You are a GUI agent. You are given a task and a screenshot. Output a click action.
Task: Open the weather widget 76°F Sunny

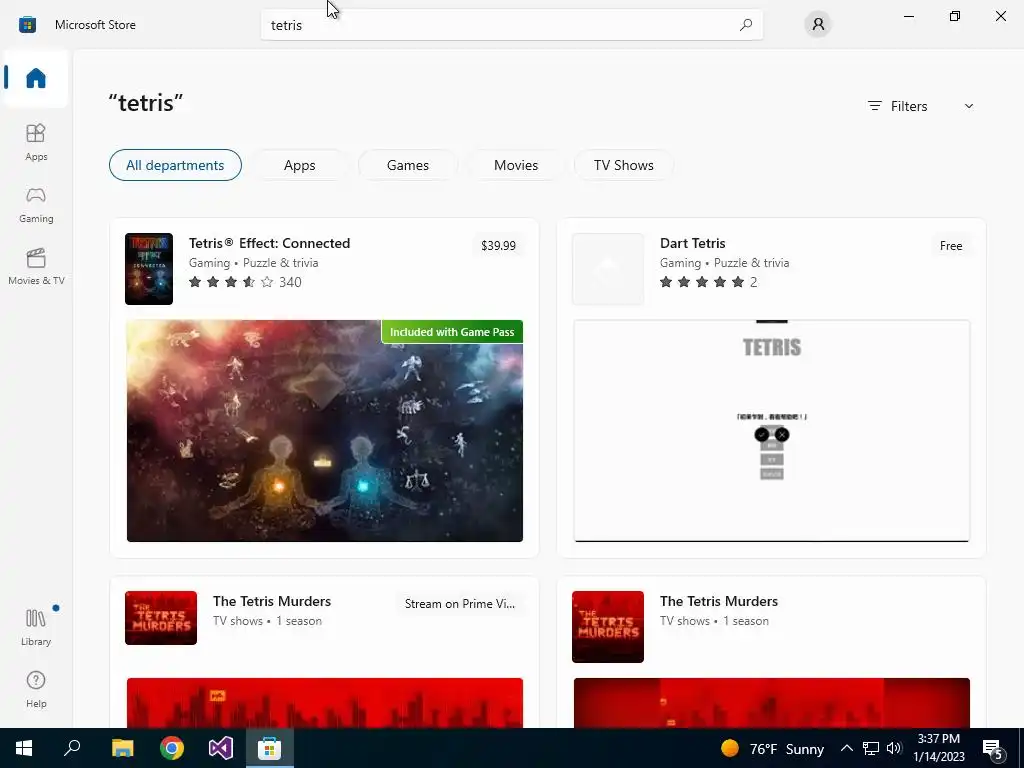[772, 748]
